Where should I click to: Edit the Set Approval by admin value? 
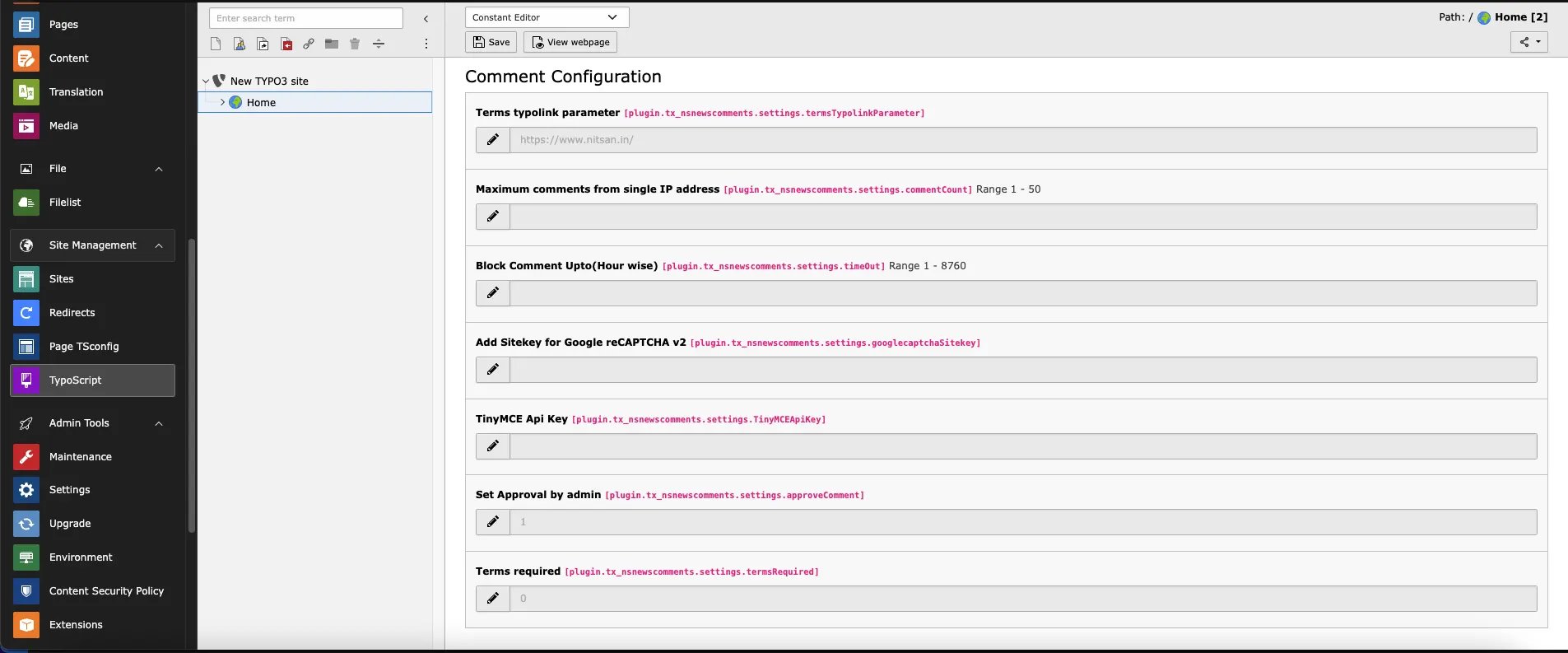493,522
